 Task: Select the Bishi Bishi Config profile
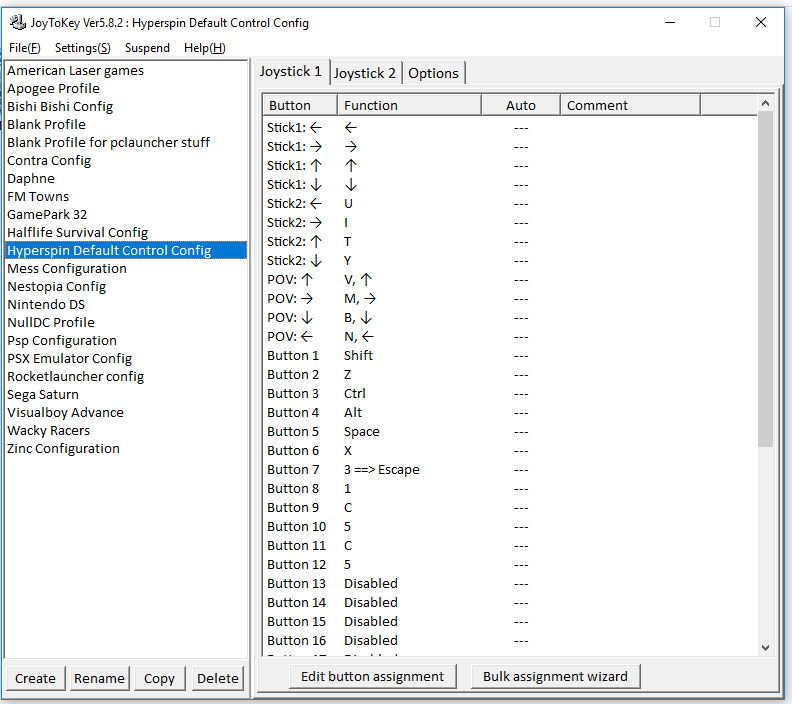coord(126,107)
